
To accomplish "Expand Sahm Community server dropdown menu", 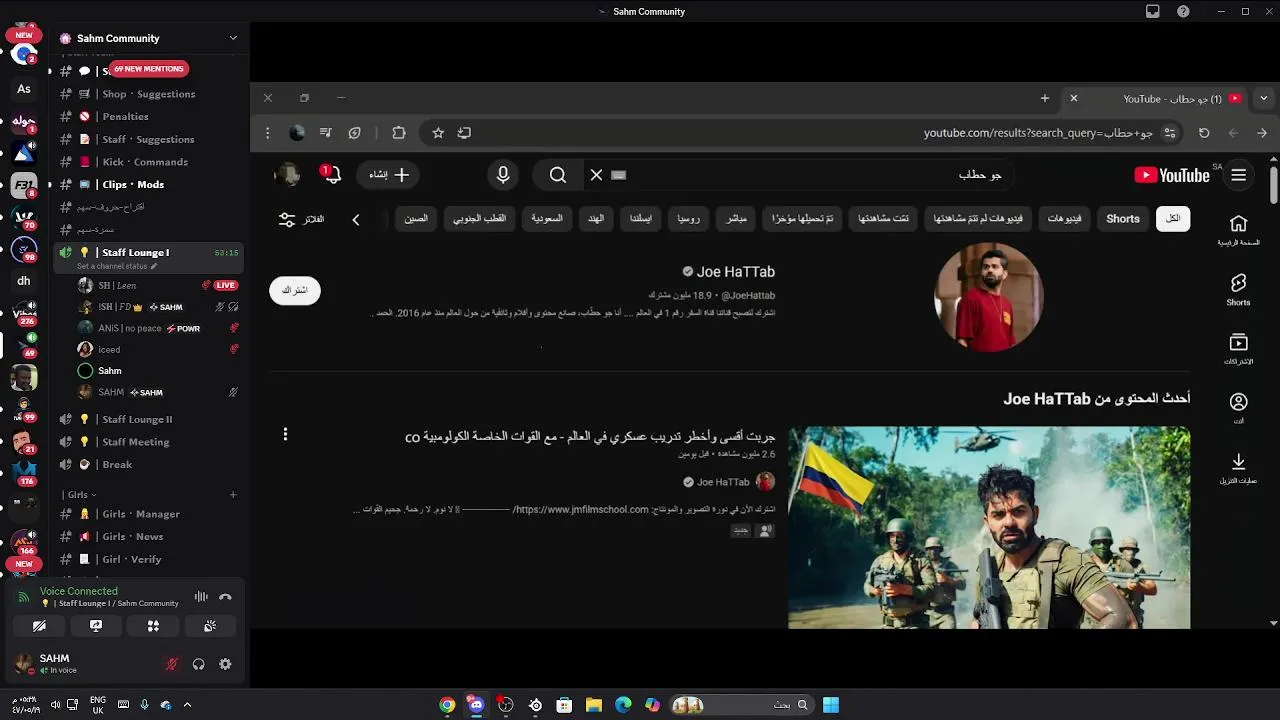I will click(233, 38).
